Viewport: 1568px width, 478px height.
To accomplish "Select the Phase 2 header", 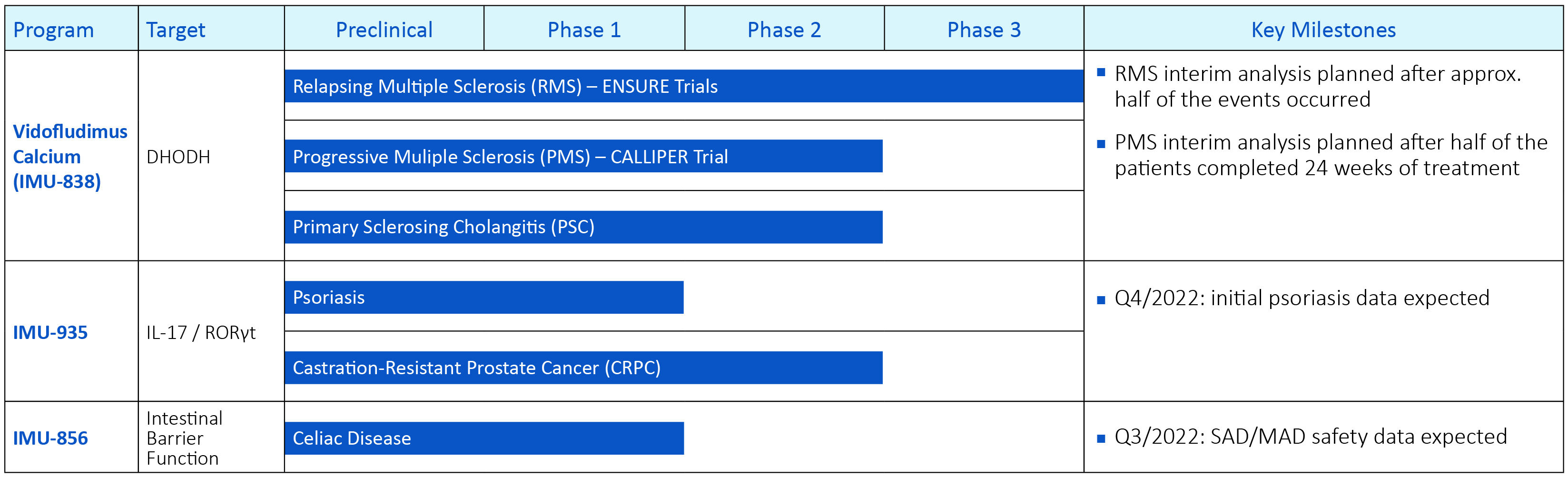I will click(x=784, y=30).
